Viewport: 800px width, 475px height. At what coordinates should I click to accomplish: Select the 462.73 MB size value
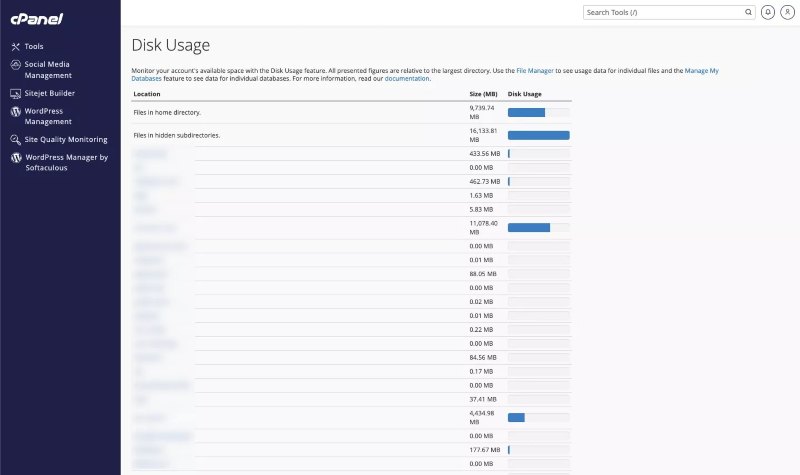point(485,182)
